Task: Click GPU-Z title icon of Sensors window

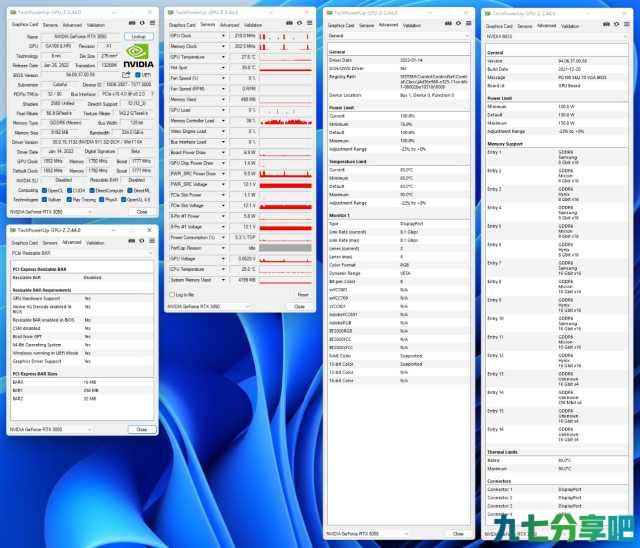Action: click(x=171, y=13)
